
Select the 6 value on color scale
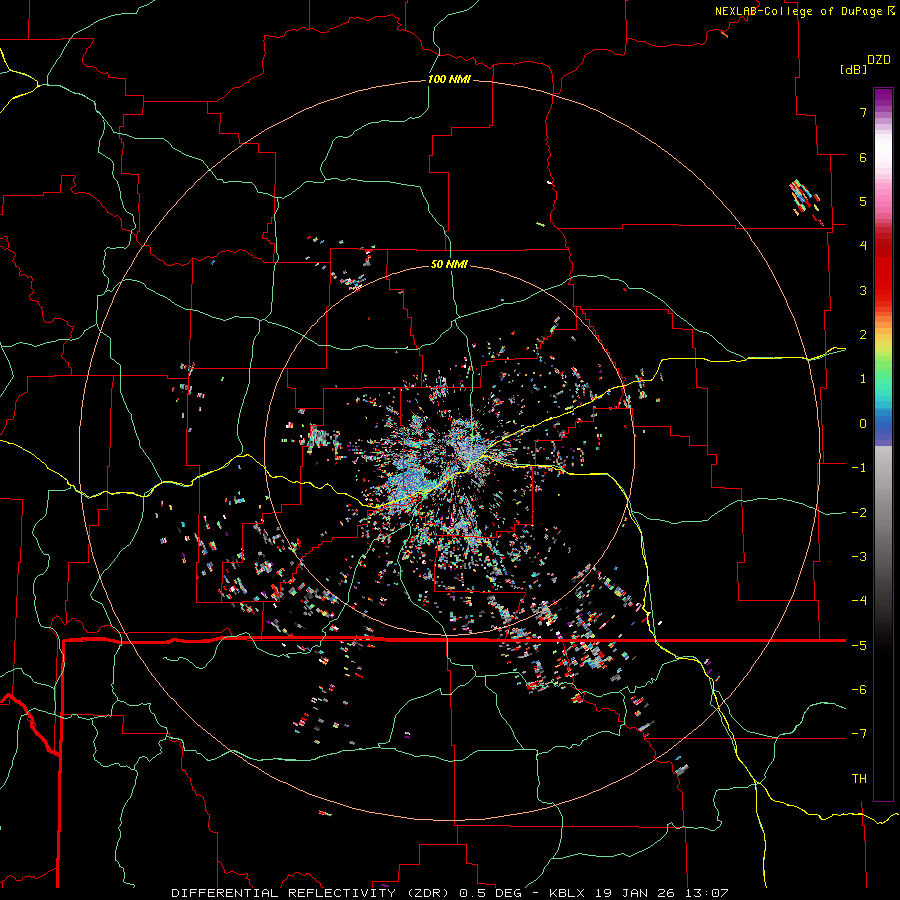(x=863, y=157)
